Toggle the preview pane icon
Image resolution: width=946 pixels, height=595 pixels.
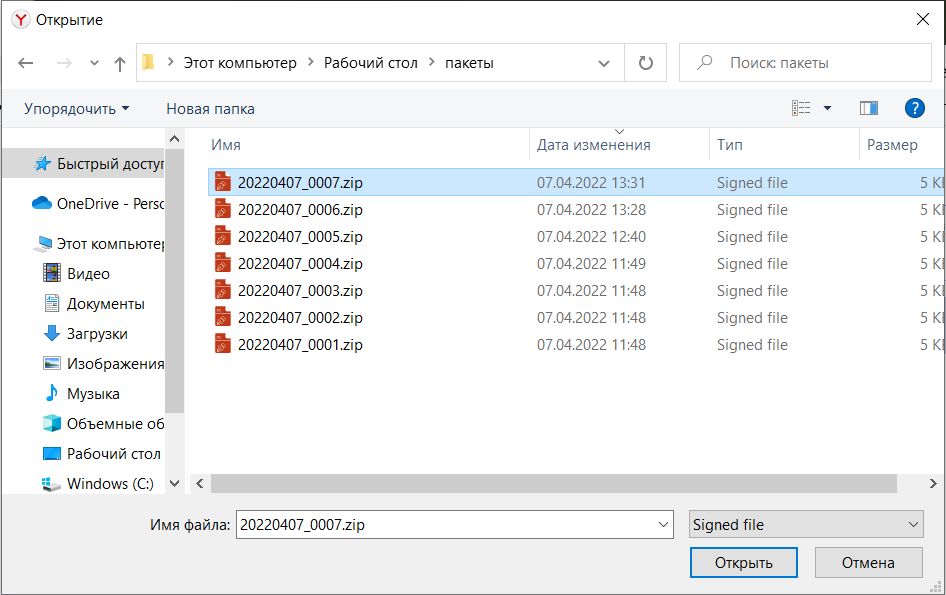pos(868,108)
